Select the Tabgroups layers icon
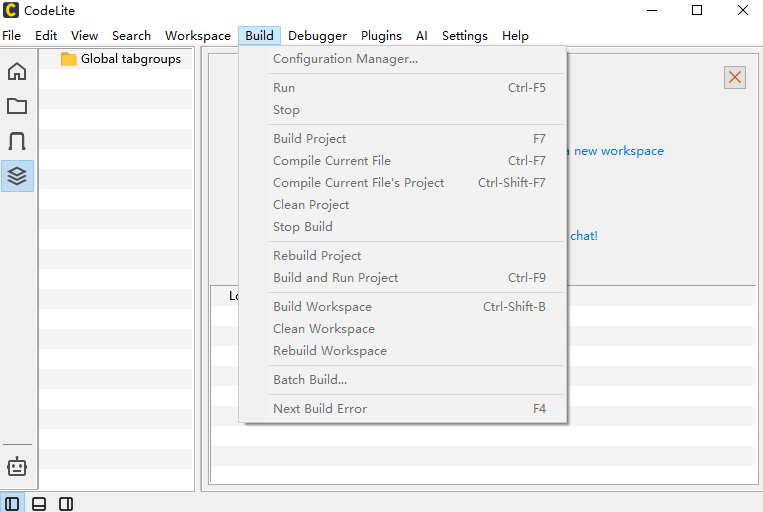The width and height of the screenshot is (763, 512). click(x=17, y=176)
